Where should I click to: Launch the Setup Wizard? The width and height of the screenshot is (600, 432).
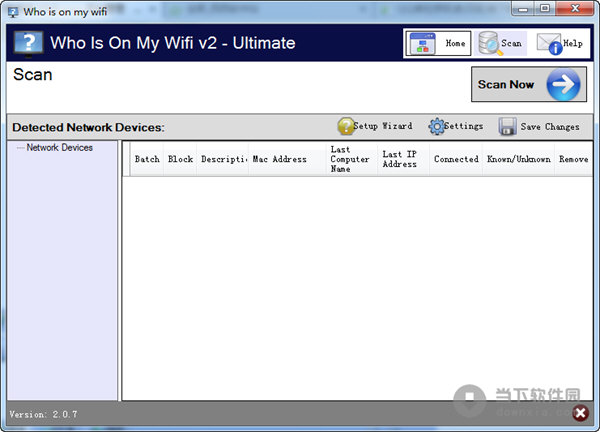click(375, 126)
